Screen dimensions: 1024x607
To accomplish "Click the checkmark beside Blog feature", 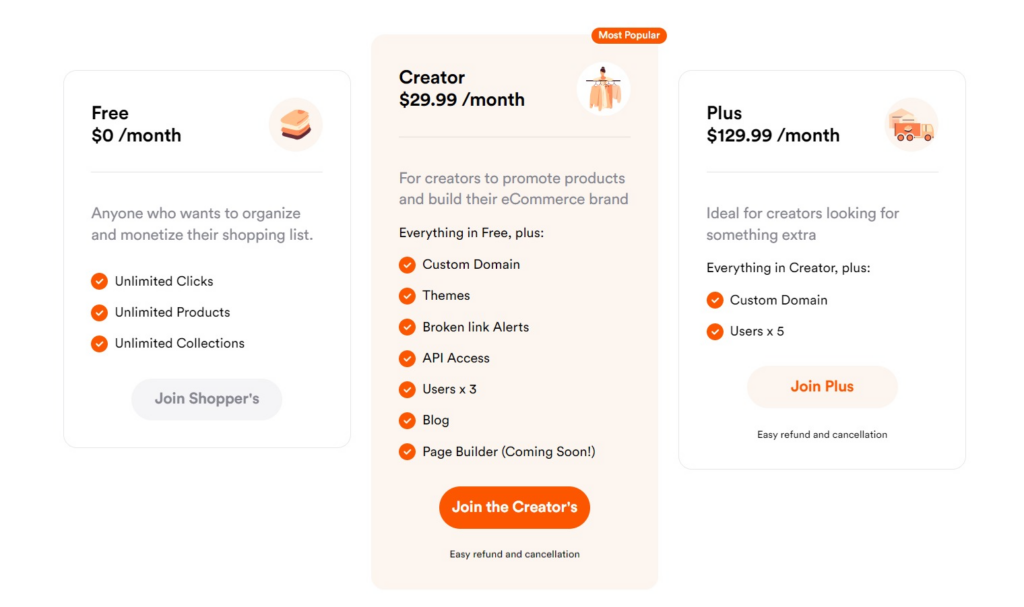I will (x=407, y=420).
